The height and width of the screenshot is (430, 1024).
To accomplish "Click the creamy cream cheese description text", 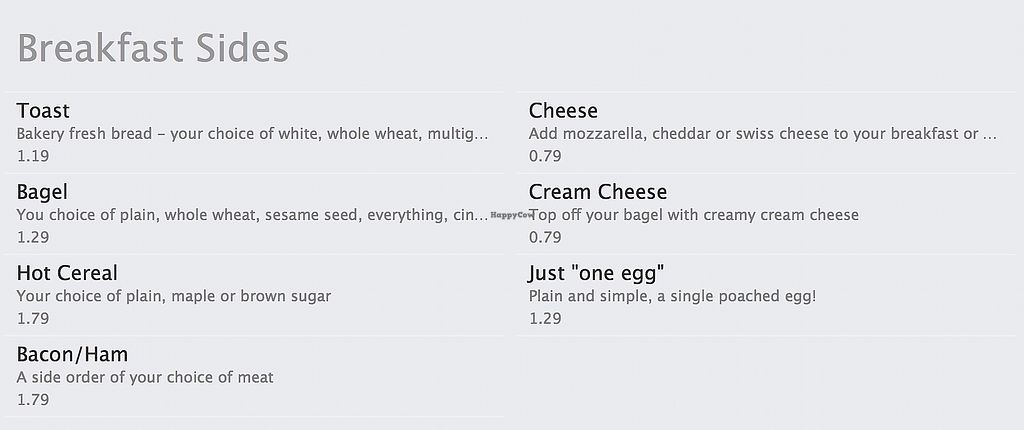I will click(694, 215).
